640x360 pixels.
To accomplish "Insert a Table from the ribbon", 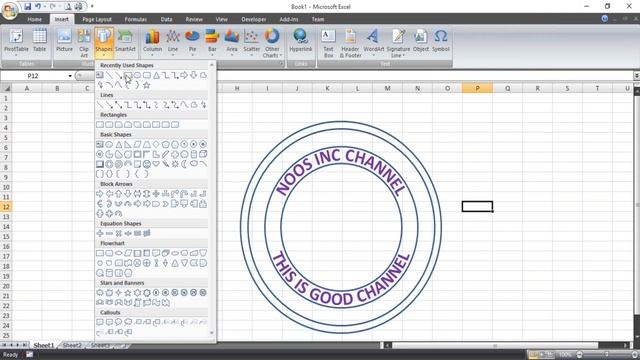I will pyautogui.click(x=40, y=41).
